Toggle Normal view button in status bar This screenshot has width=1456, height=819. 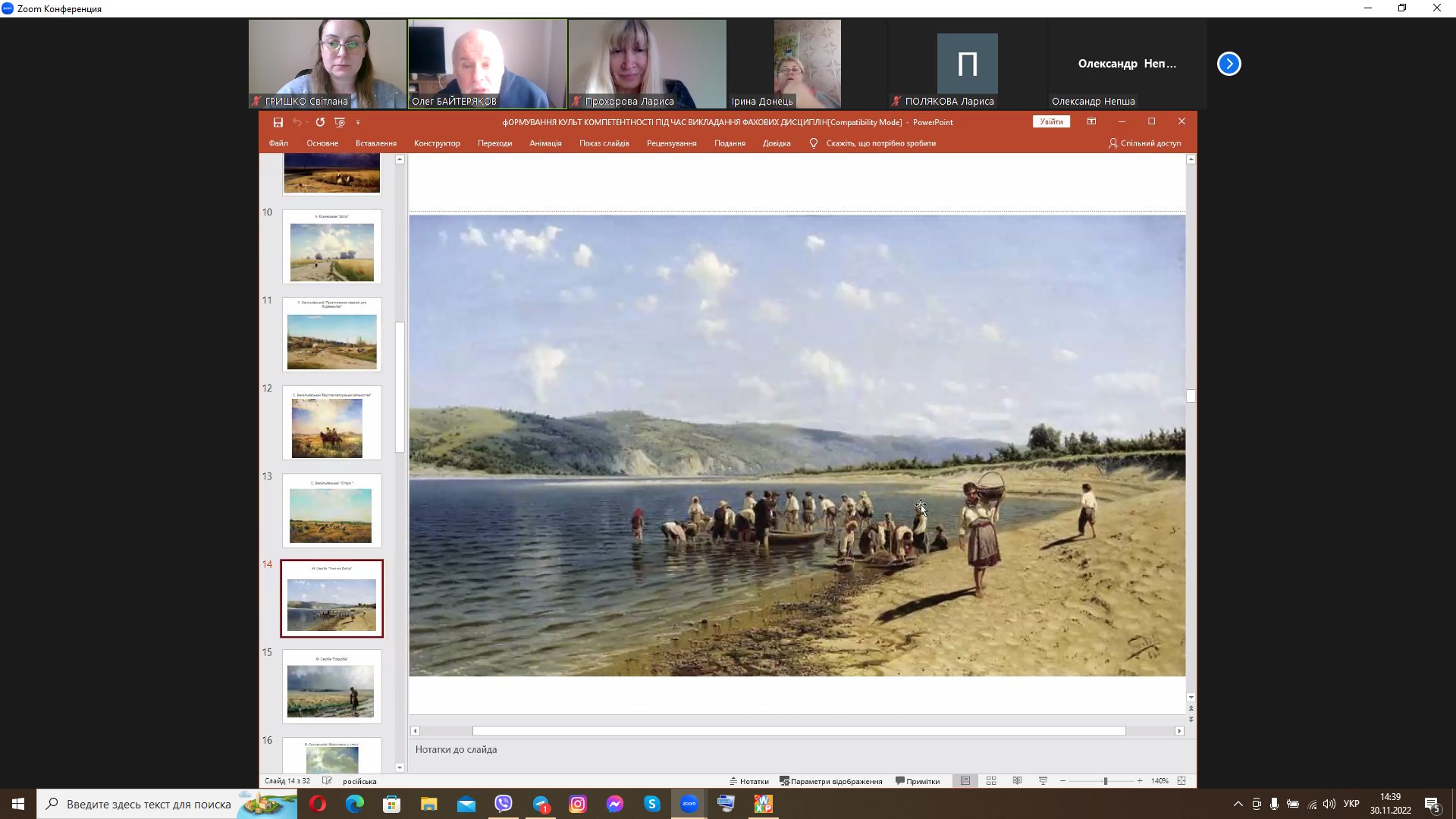(965, 781)
